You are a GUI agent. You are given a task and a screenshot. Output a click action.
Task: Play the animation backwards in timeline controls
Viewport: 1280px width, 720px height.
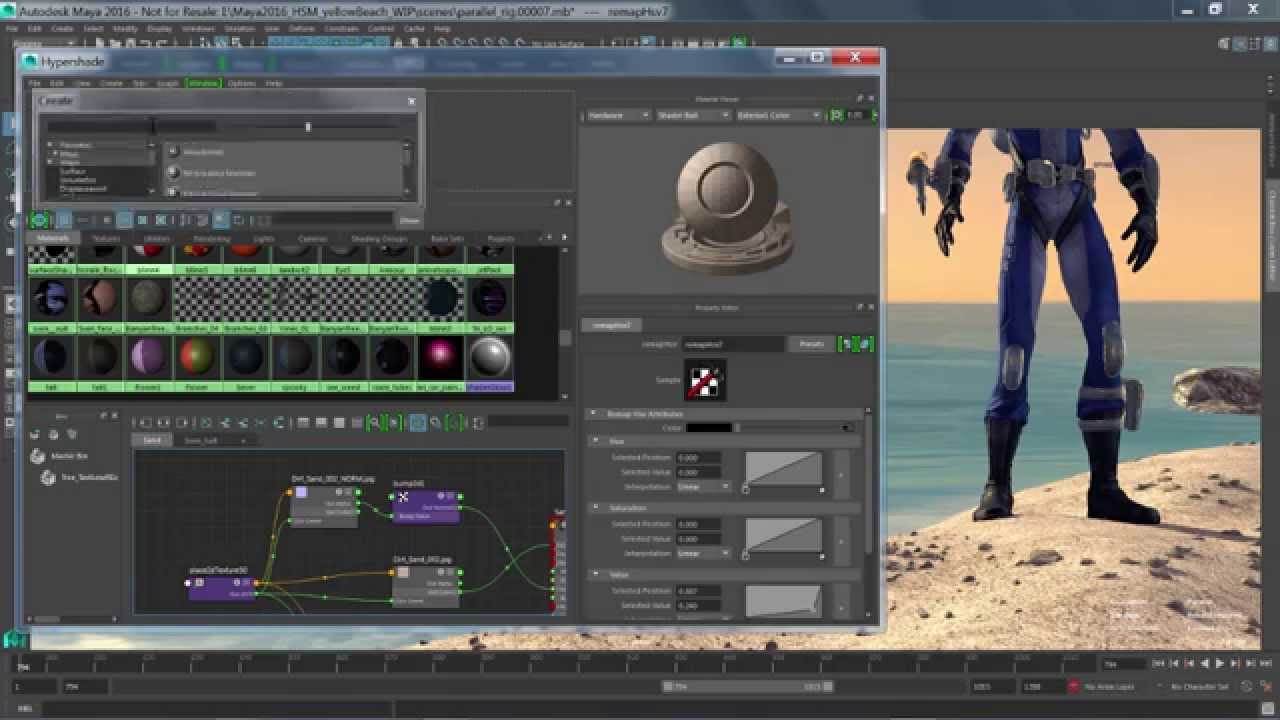[x=1204, y=664]
